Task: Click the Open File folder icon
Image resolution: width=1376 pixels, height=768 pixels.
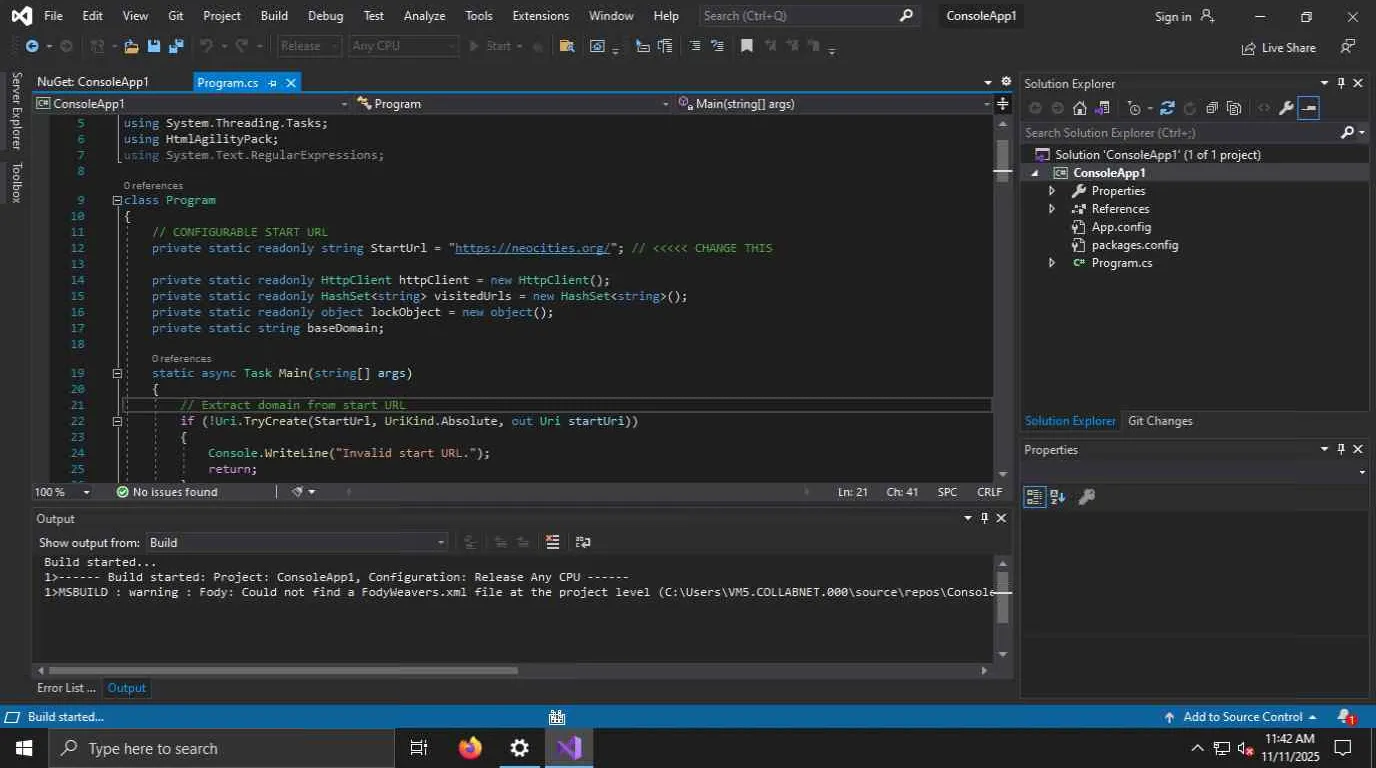Action: pyautogui.click(x=130, y=46)
